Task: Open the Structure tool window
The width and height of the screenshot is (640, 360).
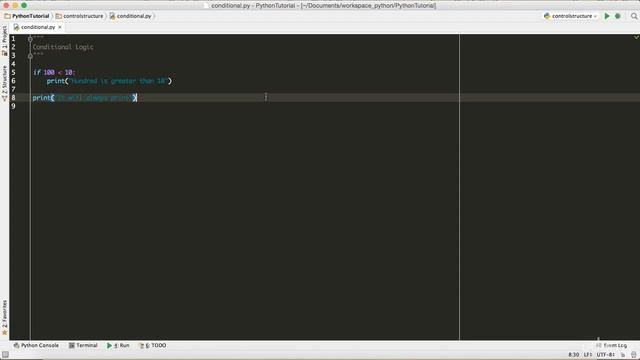Action: [4, 83]
